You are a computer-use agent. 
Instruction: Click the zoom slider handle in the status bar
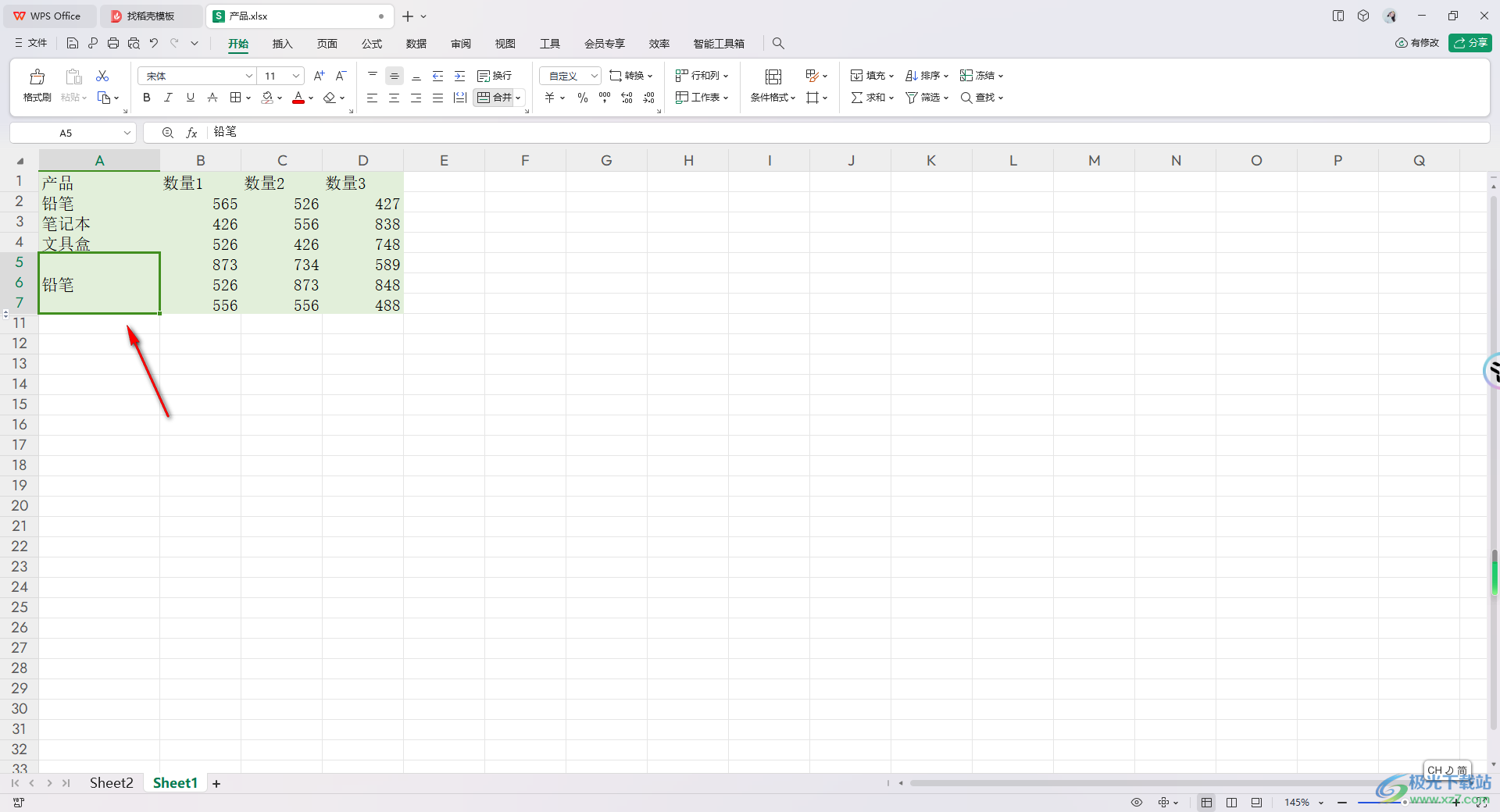[1404, 803]
